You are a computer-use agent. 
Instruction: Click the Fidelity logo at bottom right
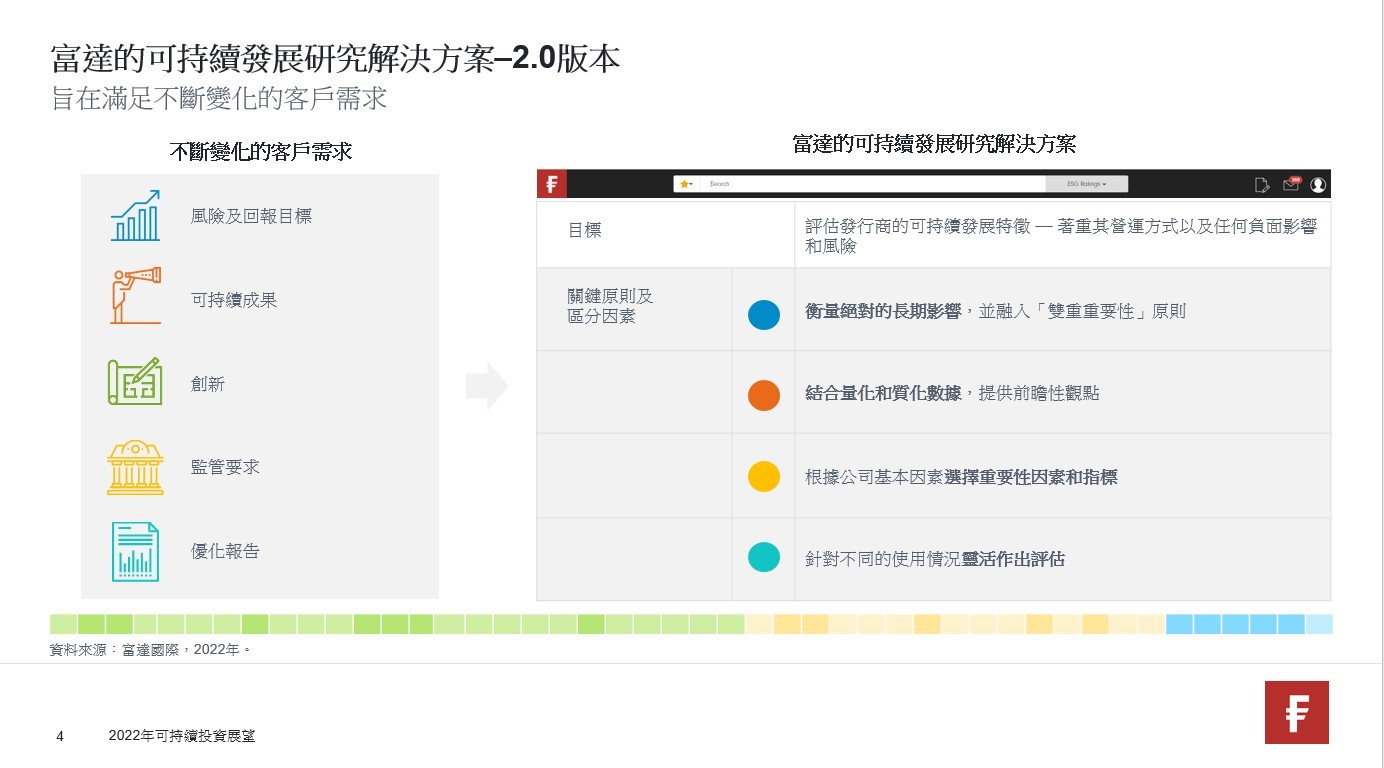1296,712
